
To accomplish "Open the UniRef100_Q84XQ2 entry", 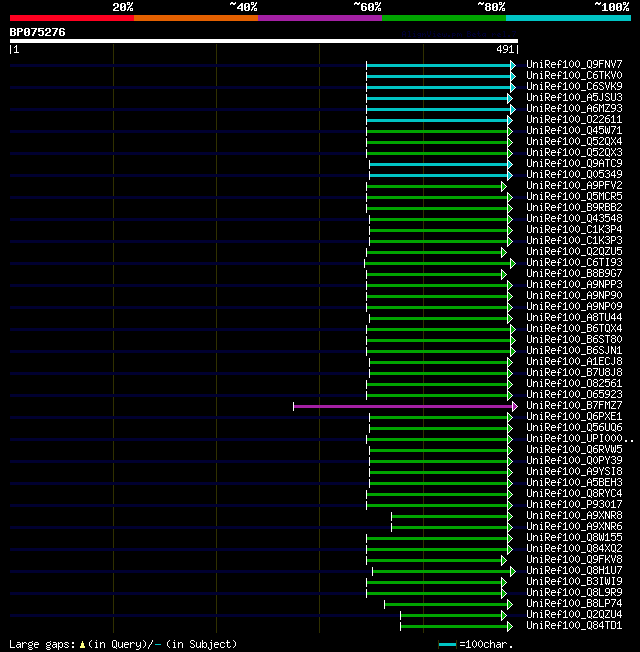I will click(574, 549).
